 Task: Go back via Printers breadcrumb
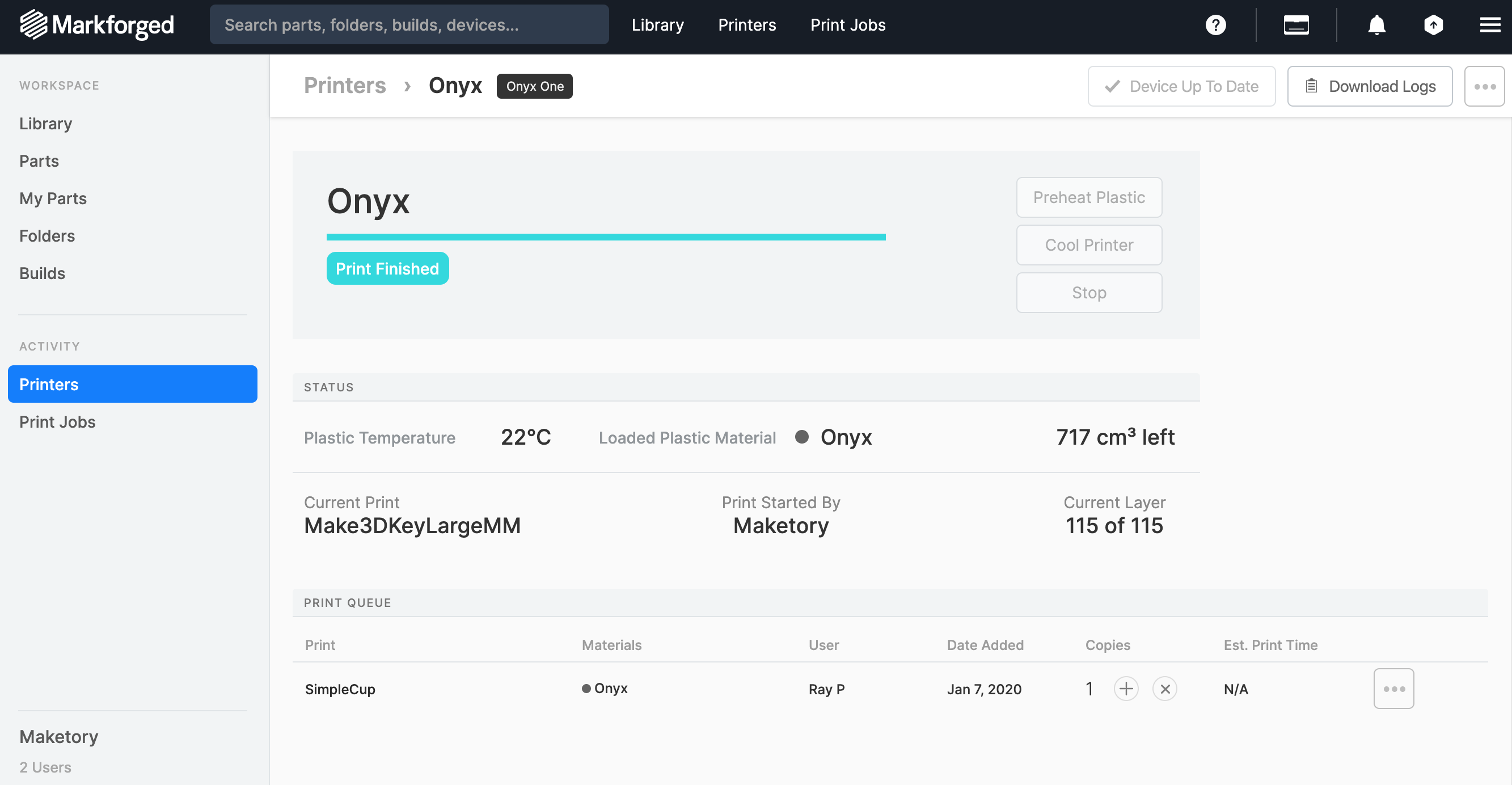click(x=345, y=86)
